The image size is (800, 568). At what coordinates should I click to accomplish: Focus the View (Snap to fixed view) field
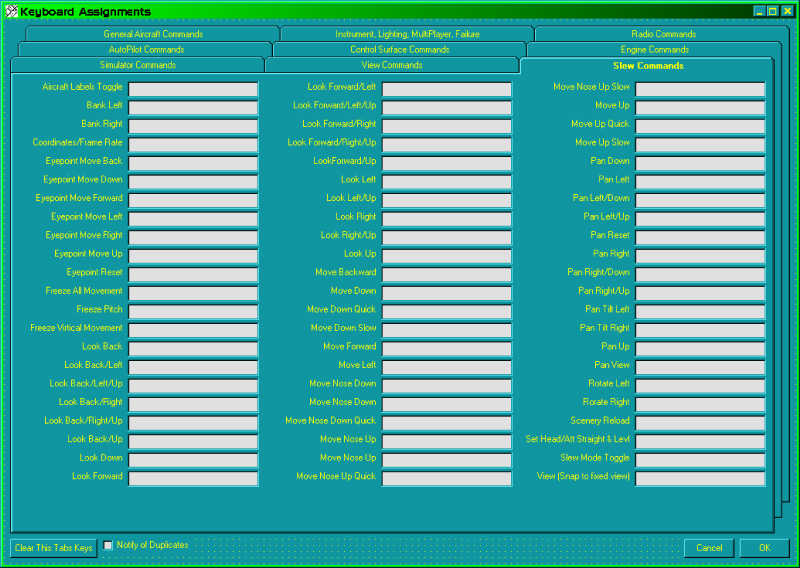[x=700, y=478]
